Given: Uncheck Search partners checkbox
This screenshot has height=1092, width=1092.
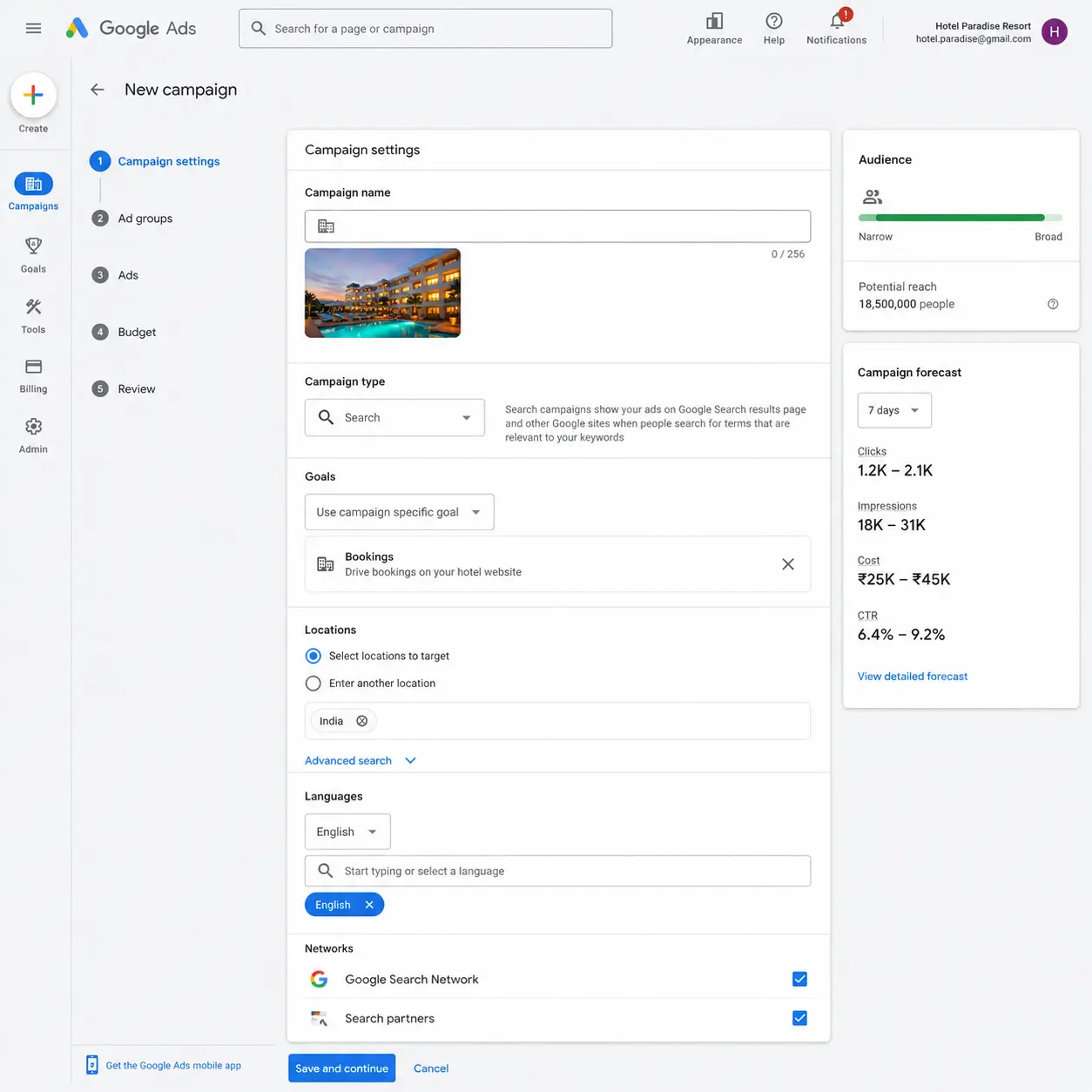Looking at the screenshot, I should tap(799, 1018).
